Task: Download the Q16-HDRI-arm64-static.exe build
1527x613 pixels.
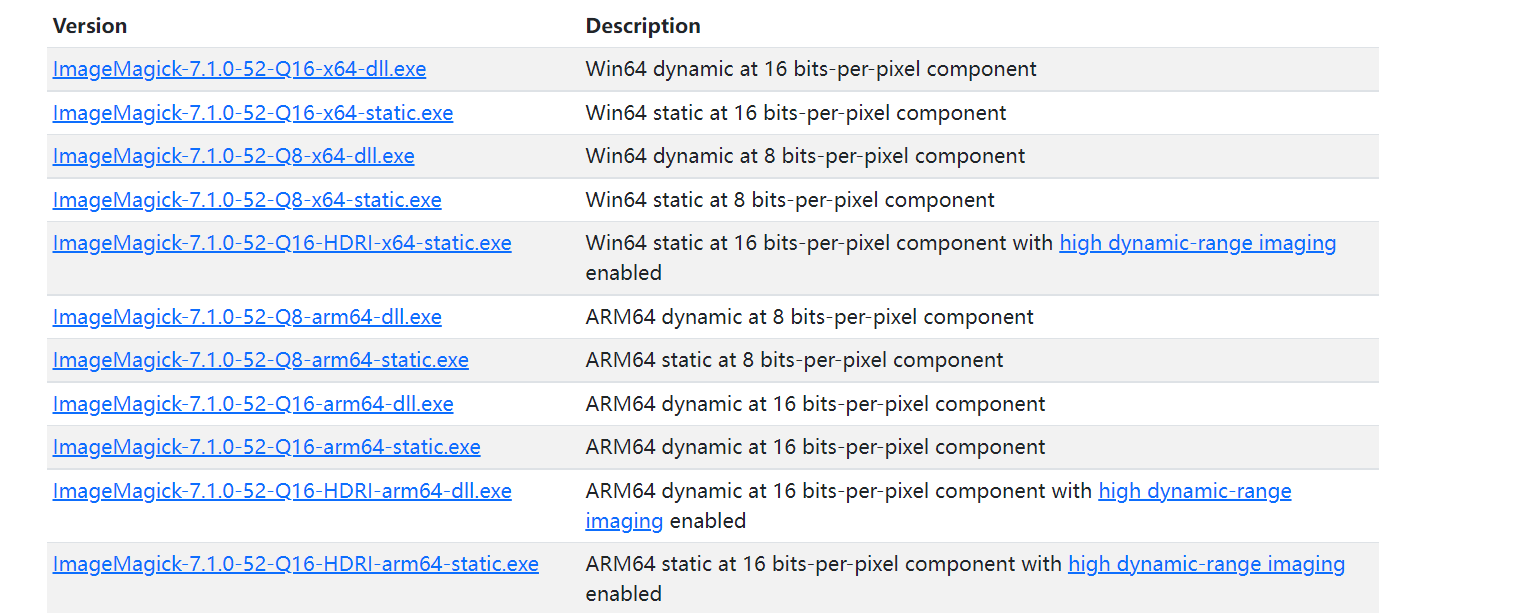Action: tap(295, 564)
